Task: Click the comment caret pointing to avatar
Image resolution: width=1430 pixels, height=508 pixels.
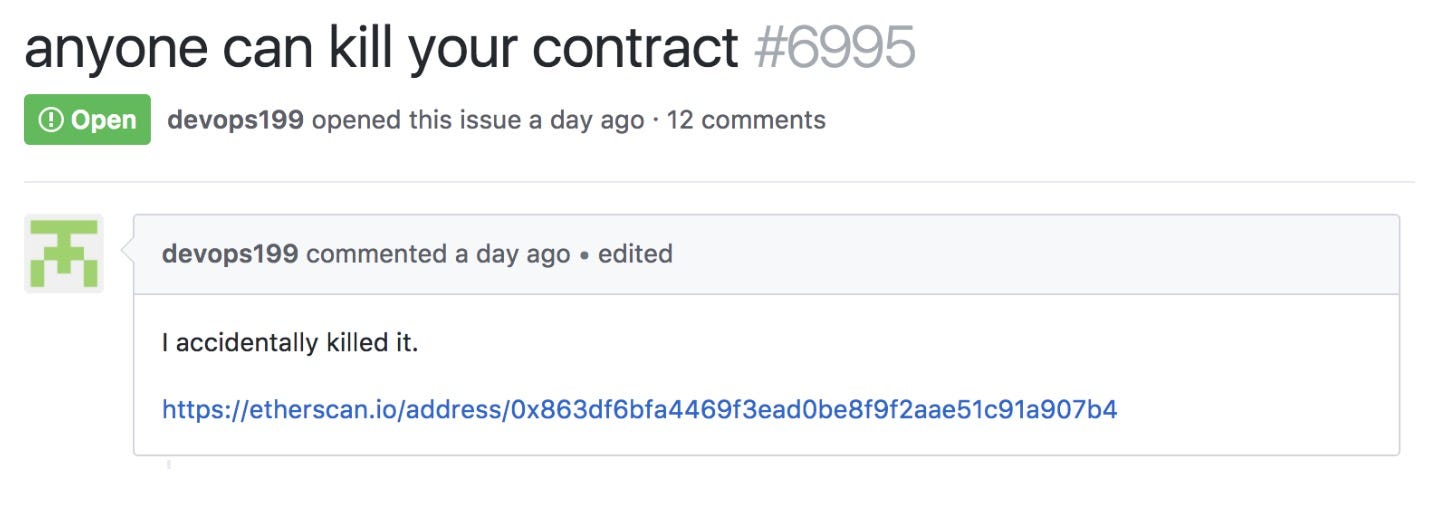Action: pos(126,254)
